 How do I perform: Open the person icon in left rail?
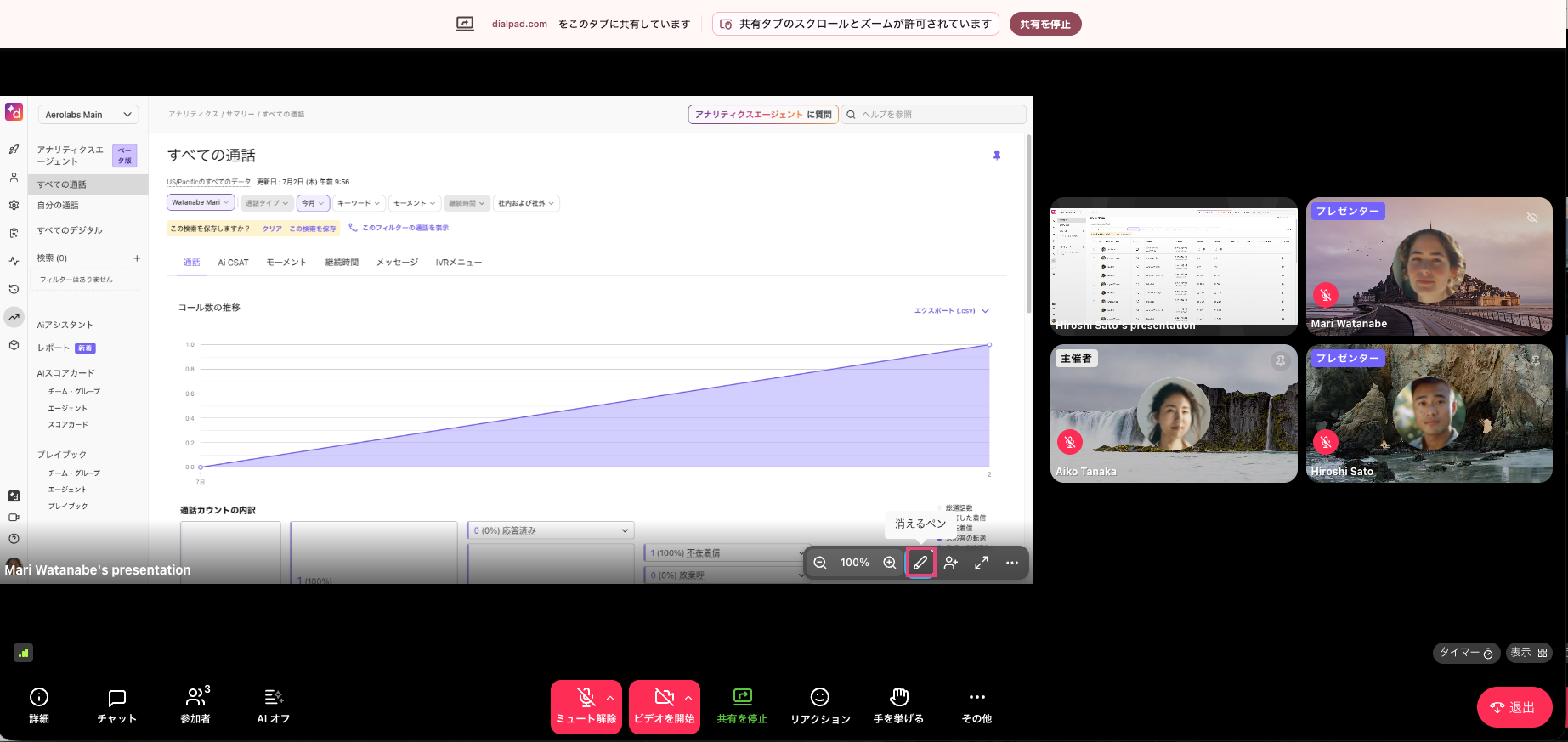point(14,178)
